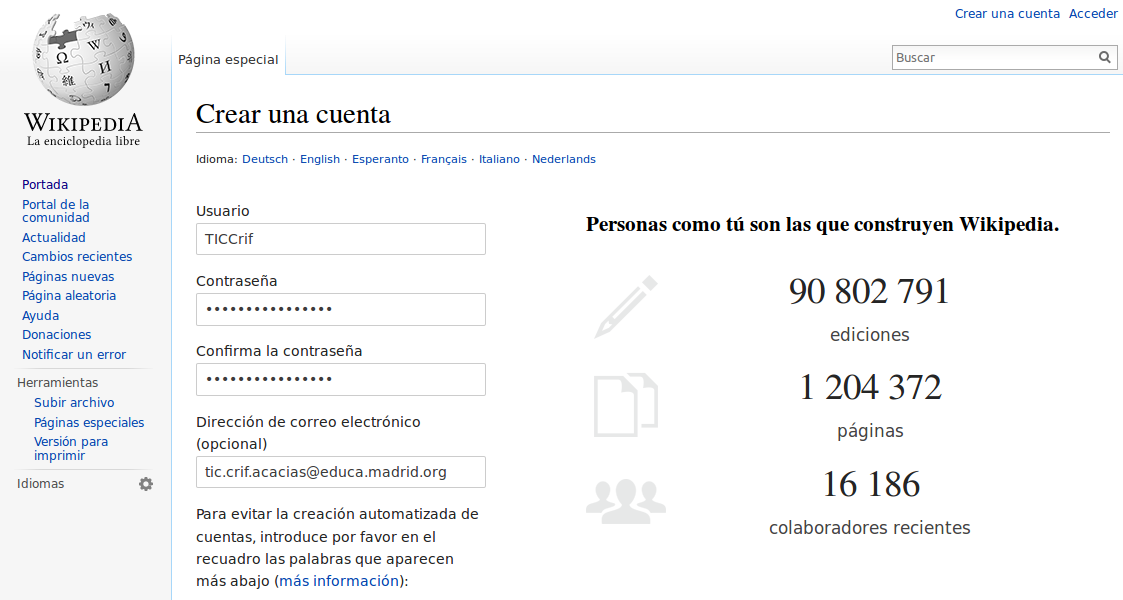The image size is (1123, 600).
Task: Click Crear una cuenta top link
Action: [x=1007, y=14]
